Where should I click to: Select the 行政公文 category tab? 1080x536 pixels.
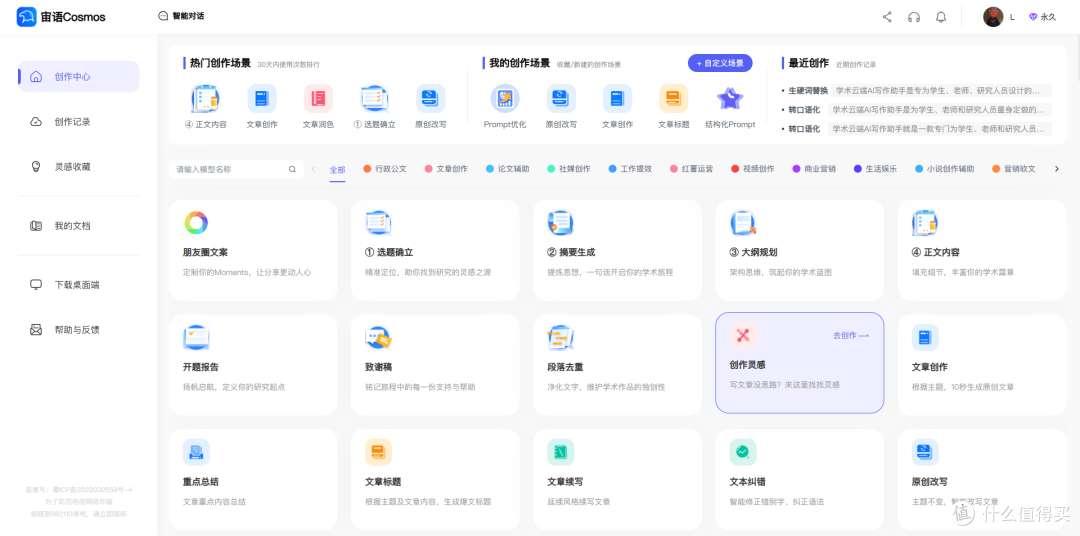(385, 169)
